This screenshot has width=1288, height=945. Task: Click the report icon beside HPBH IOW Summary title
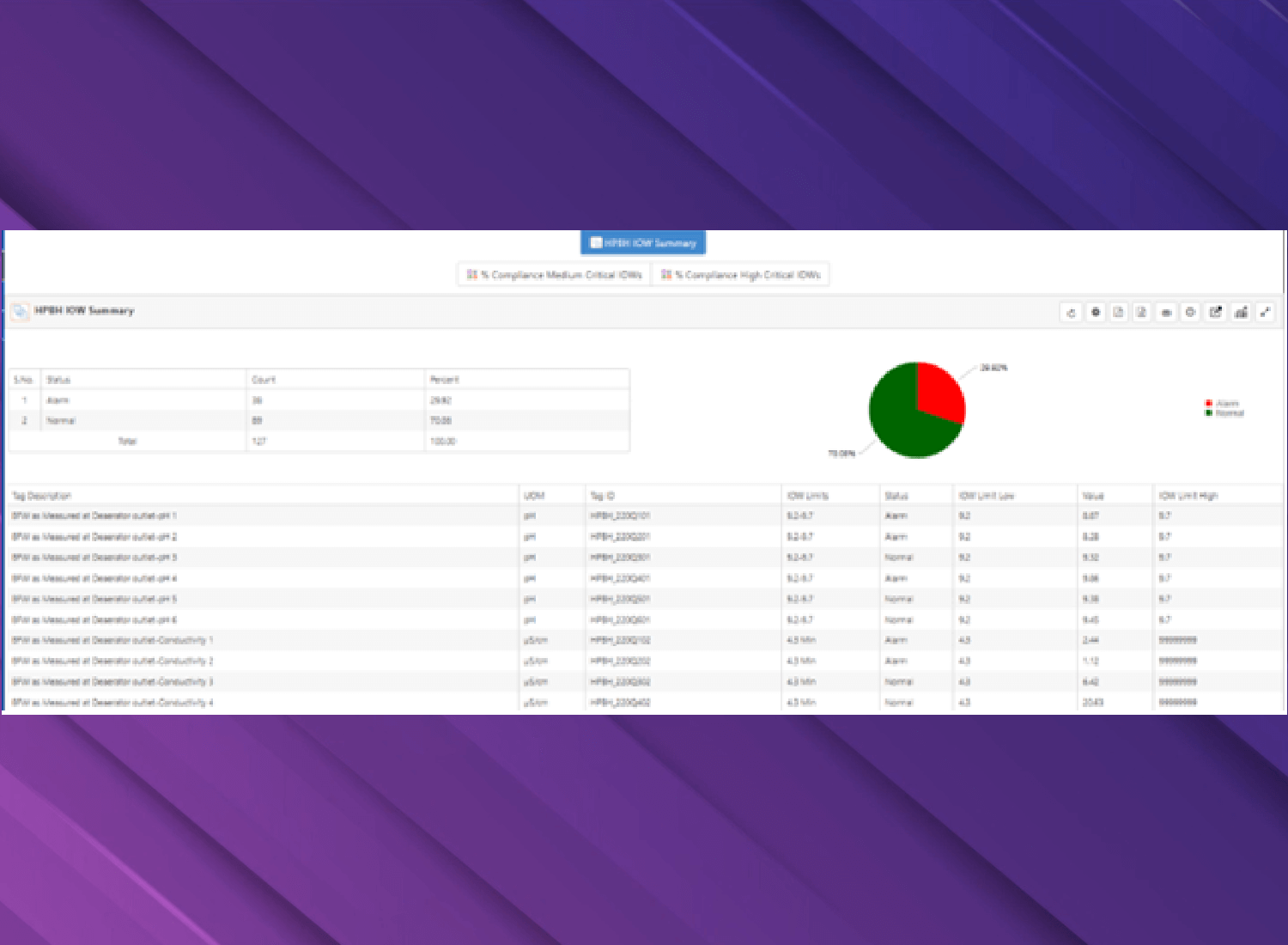[20, 312]
